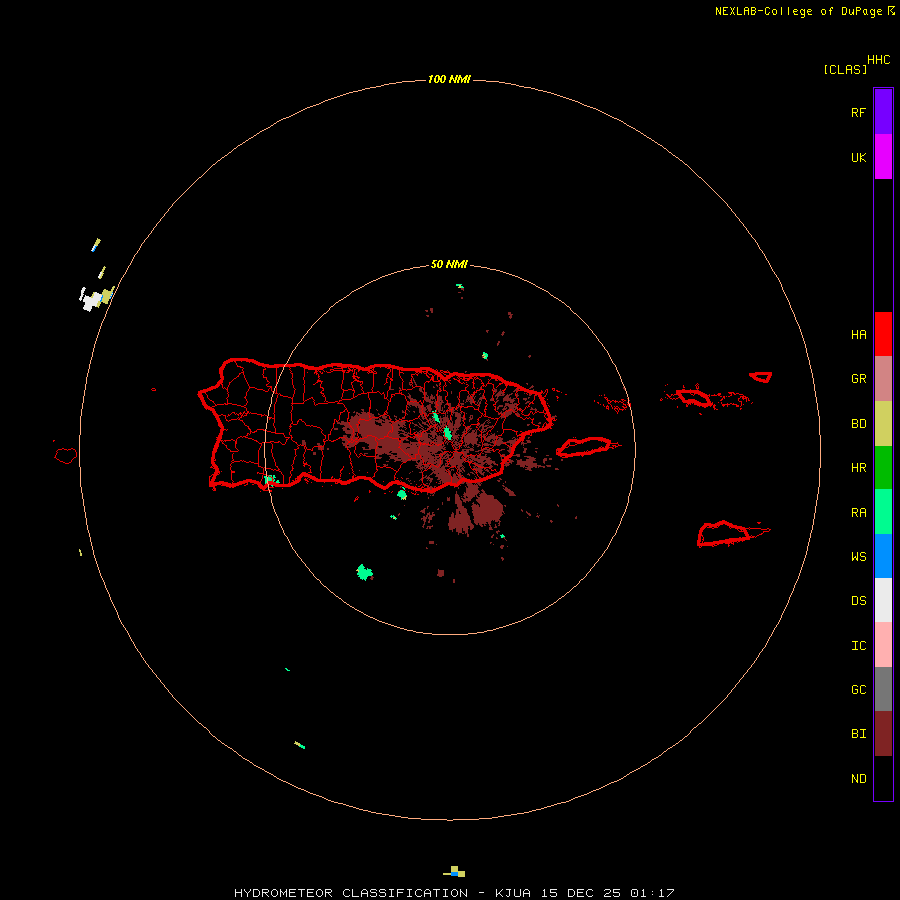Click the RF legend label
The width and height of the screenshot is (900, 900).
[x=858, y=112]
